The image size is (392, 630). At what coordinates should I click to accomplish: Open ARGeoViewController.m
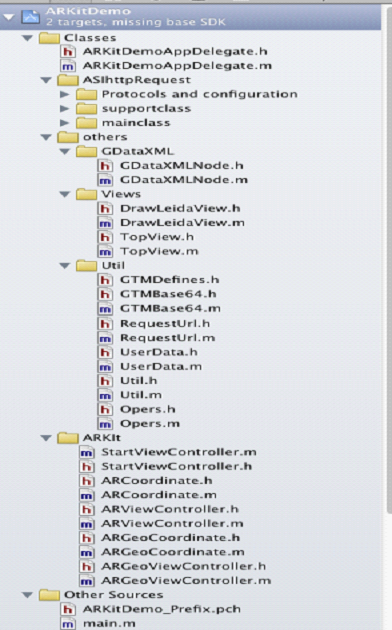(186, 581)
